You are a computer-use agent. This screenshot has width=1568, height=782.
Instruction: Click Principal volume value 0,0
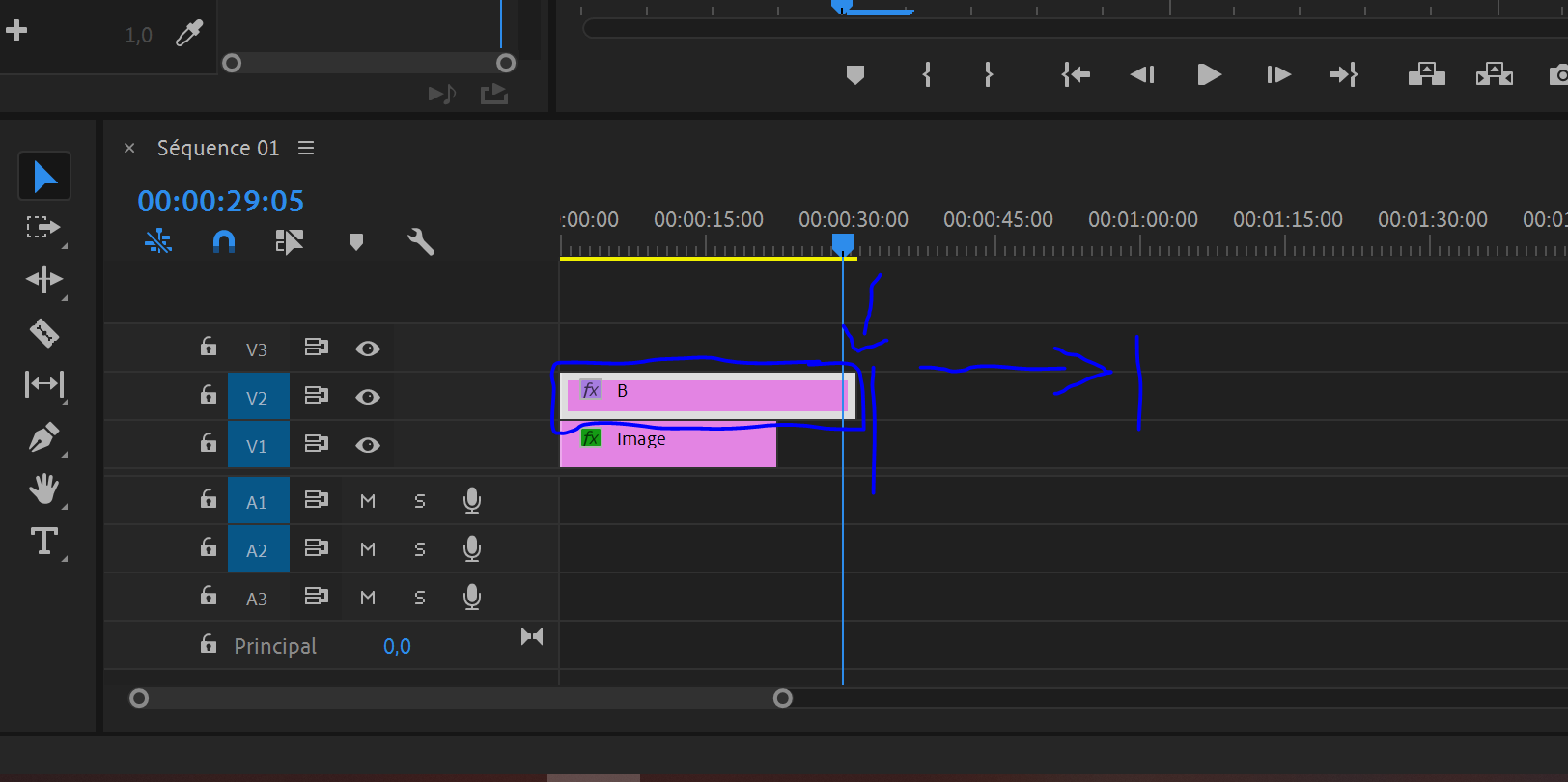coord(397,646)
